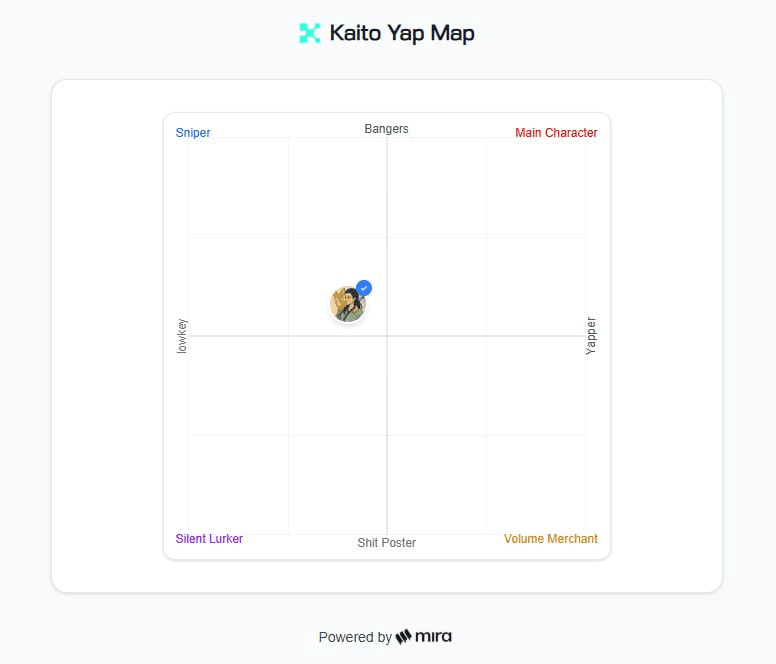Click the Yapper axis label

(591, 336)
